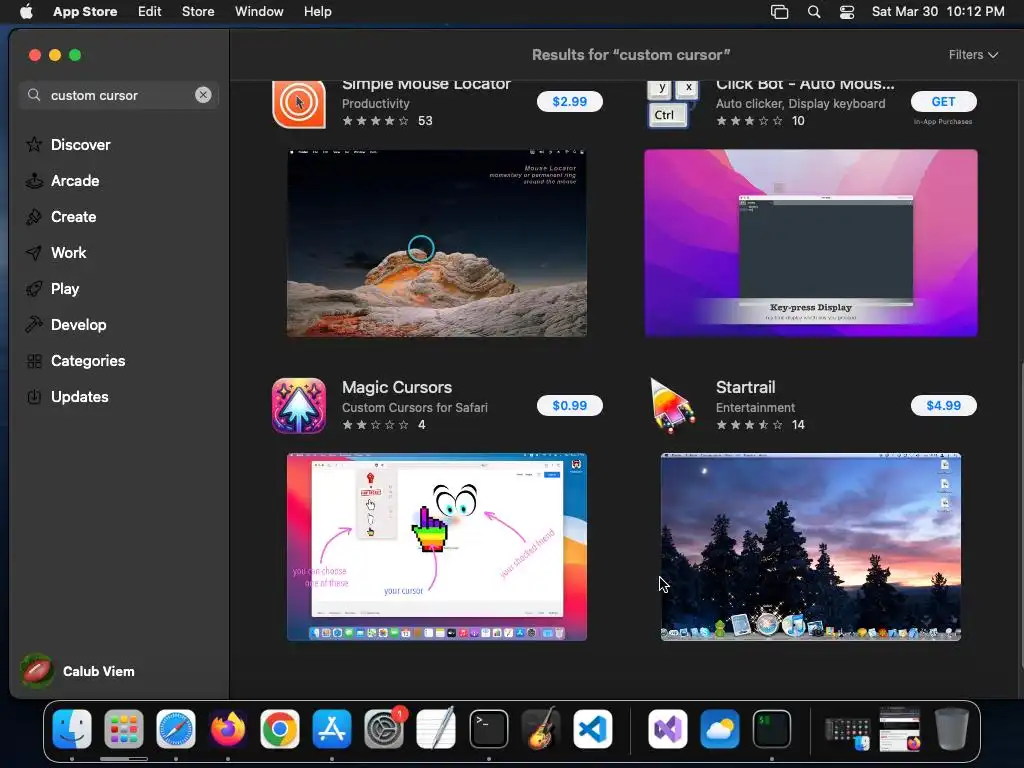This screenshot has height=768, width=1024.
Task: View the Startrail screenshot preview
Action: point(810,547)
